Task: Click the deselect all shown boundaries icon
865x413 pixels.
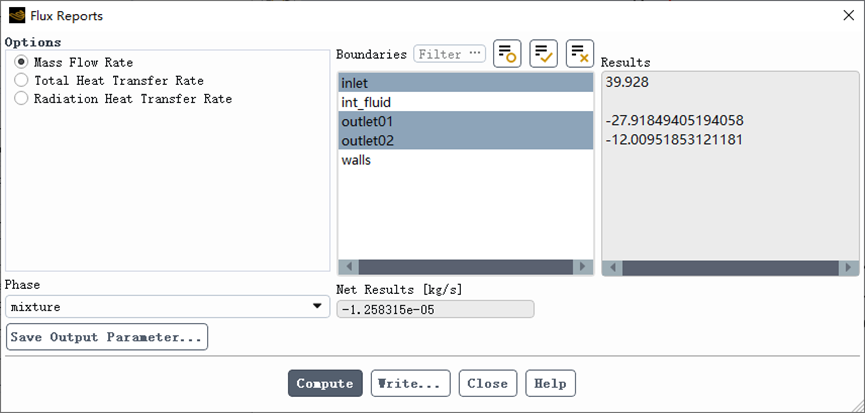Action: click(580, 53)
